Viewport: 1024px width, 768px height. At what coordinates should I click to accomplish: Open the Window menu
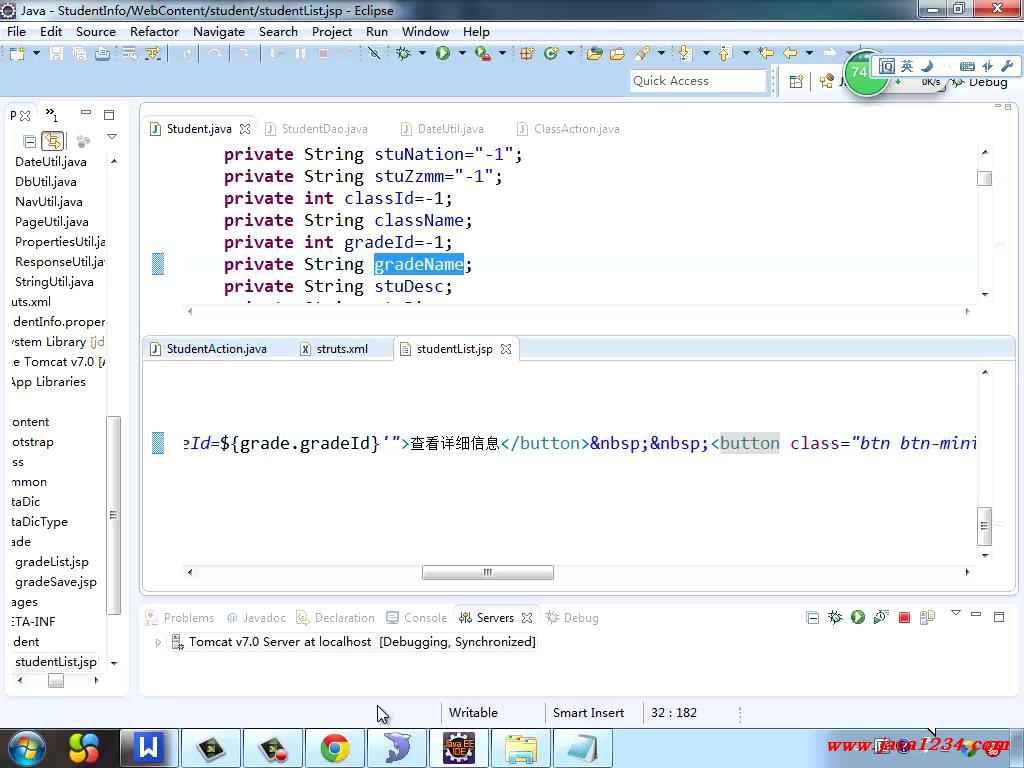425,32
